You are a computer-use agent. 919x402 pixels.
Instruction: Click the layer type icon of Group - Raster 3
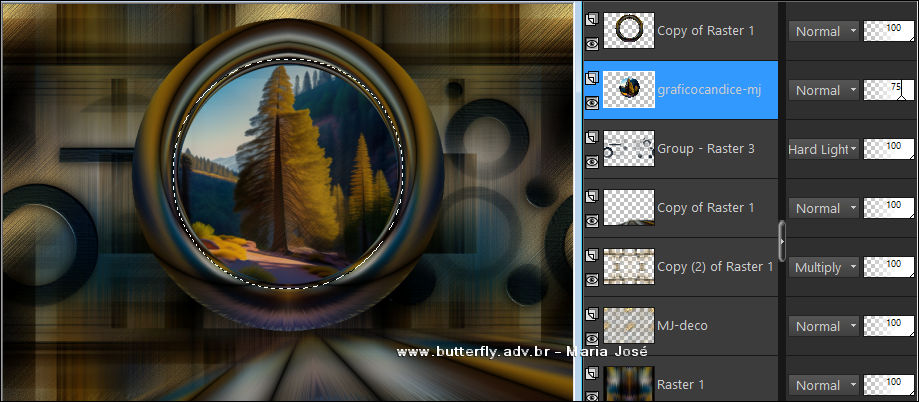[592, 137]
